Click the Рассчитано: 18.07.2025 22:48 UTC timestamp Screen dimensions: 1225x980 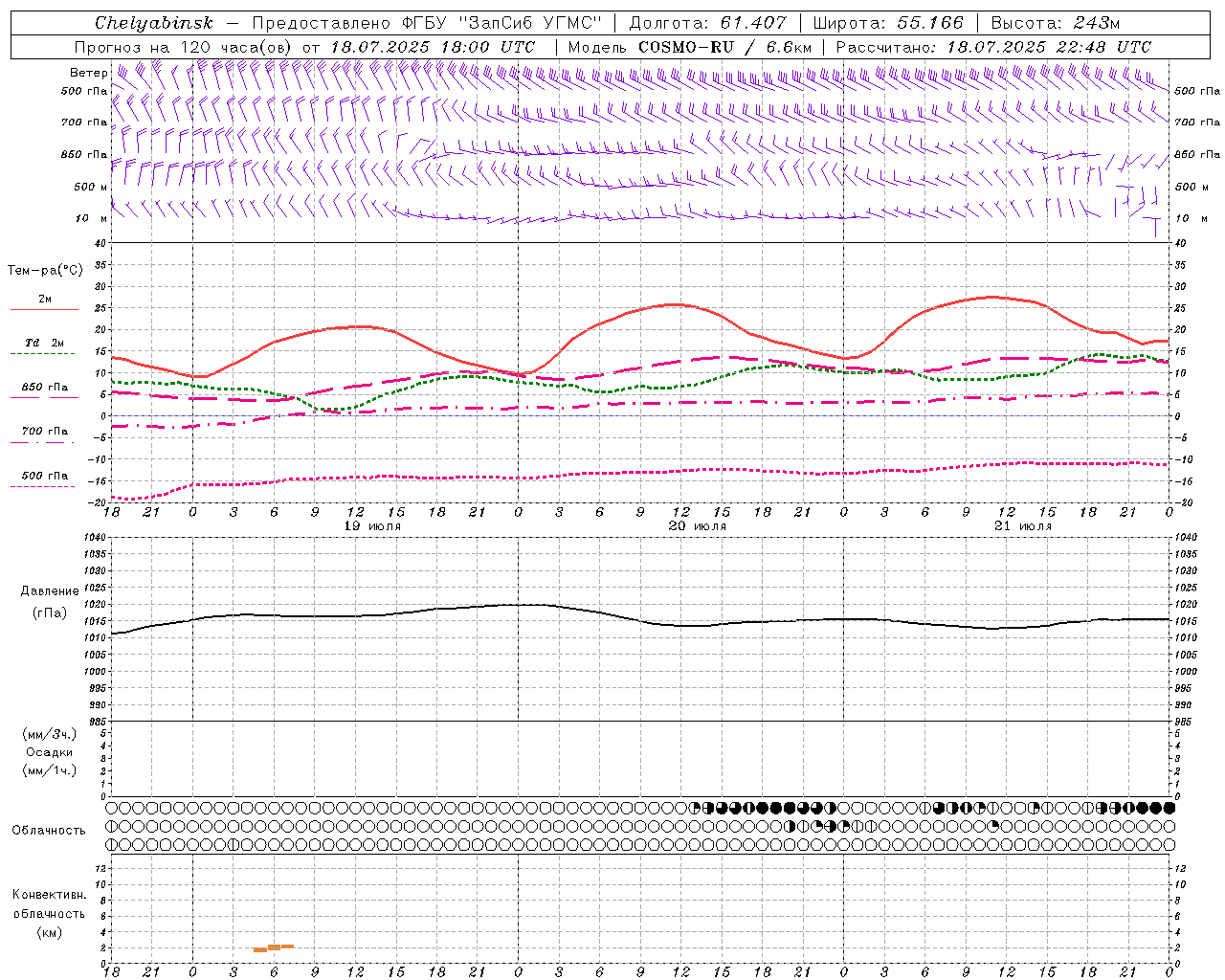click(x=993, y=47)
